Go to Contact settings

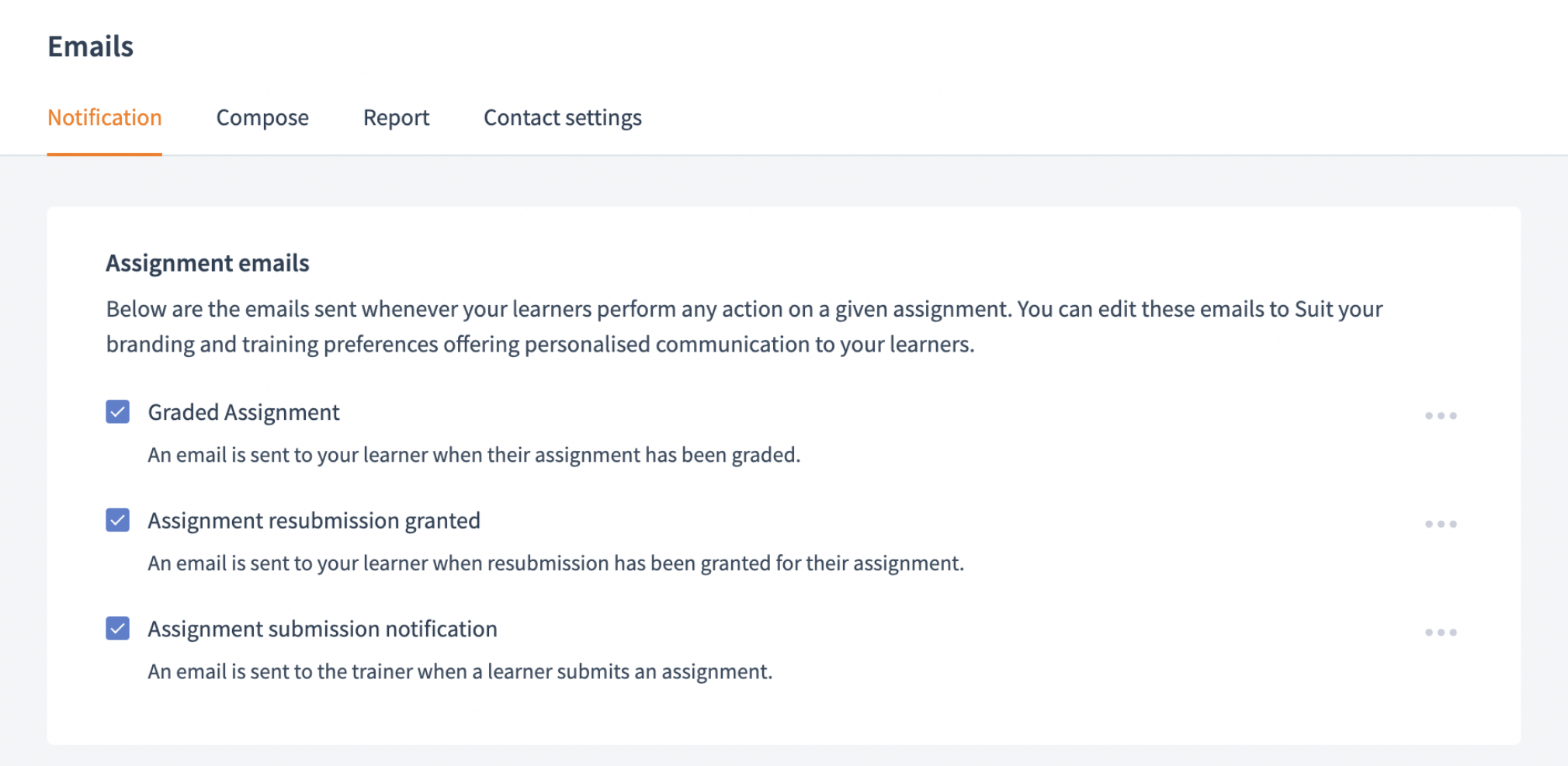point(562,118)
